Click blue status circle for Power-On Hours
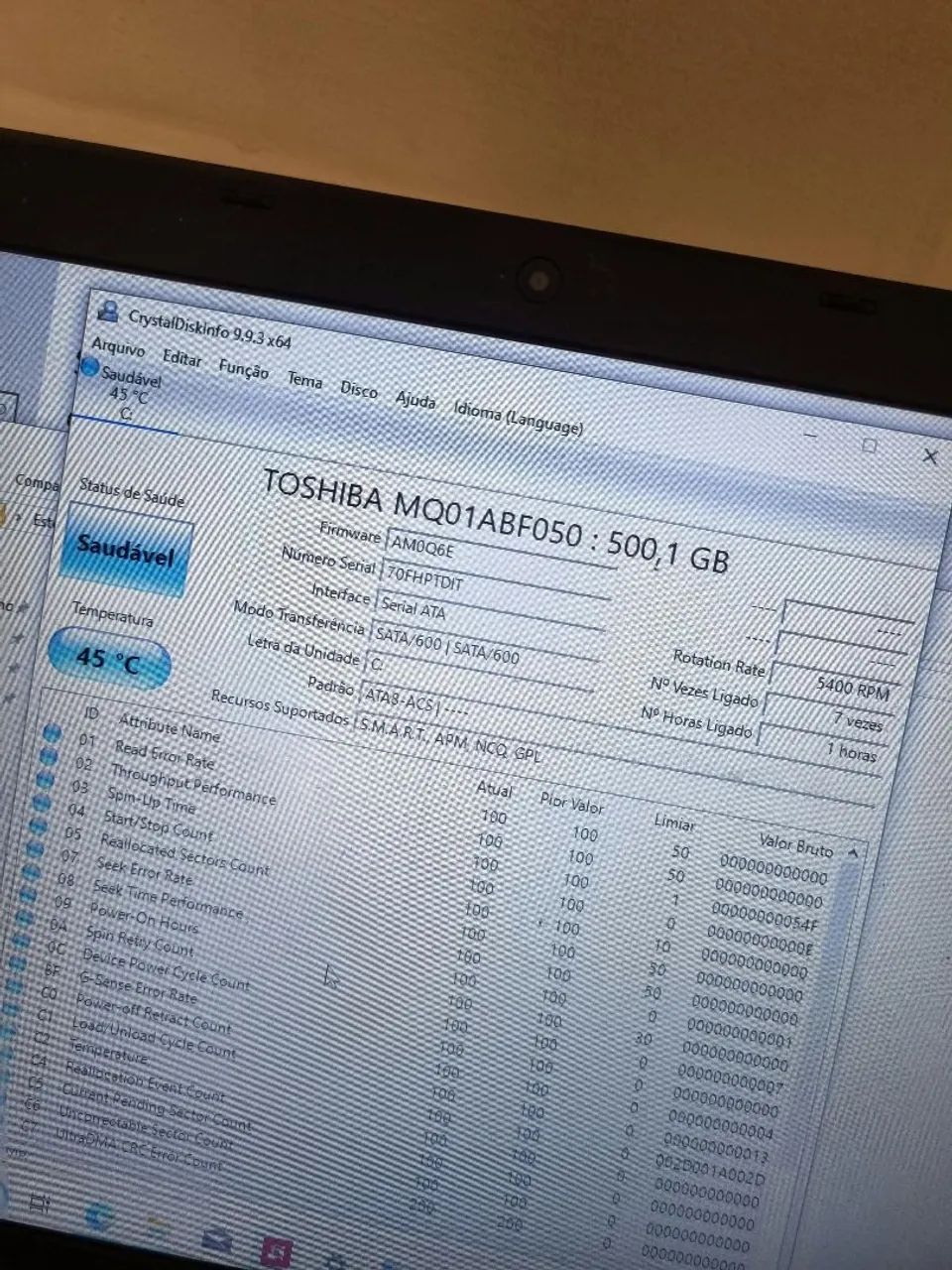This screenshot has width=952, height=1270. [x=28, y=894]
